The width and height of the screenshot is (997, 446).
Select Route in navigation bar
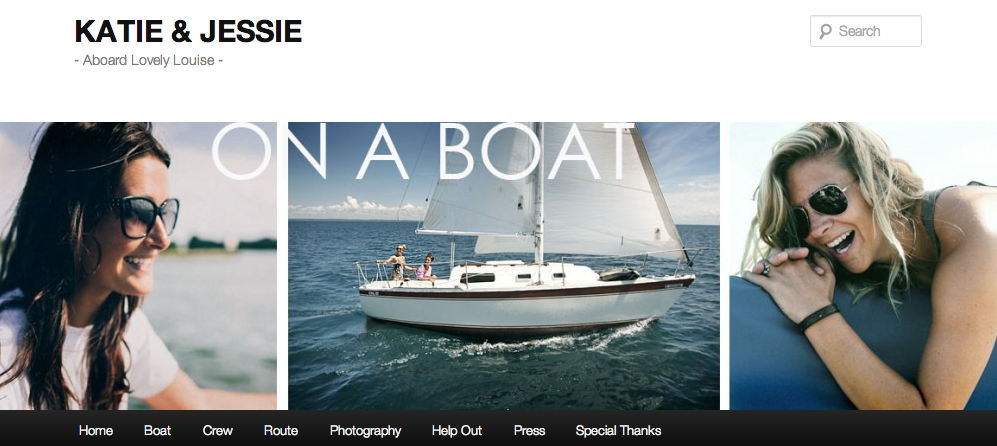pyautogui.click(x=280, y=431)
